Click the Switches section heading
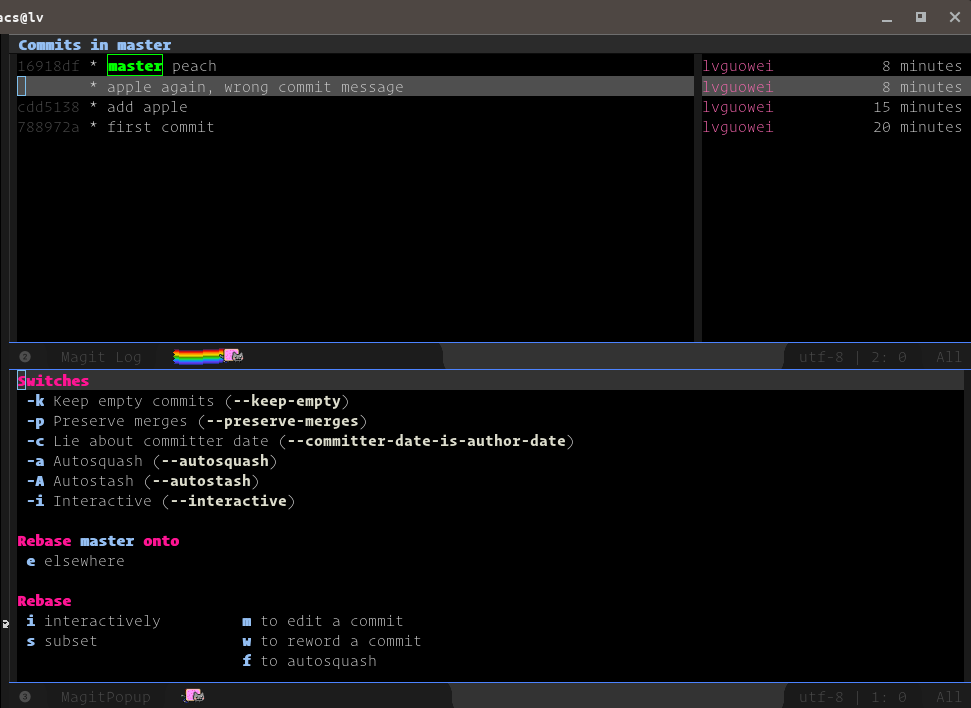This screenshot has height=708, width=971. pos(53,381)
